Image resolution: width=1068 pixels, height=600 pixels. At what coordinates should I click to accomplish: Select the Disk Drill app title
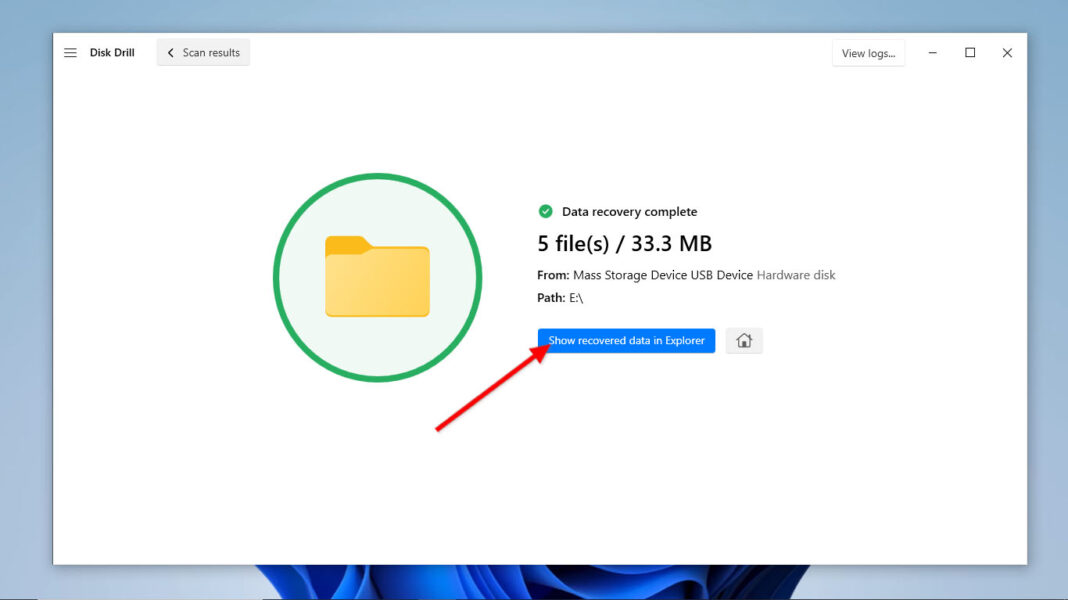pos(113,52)
